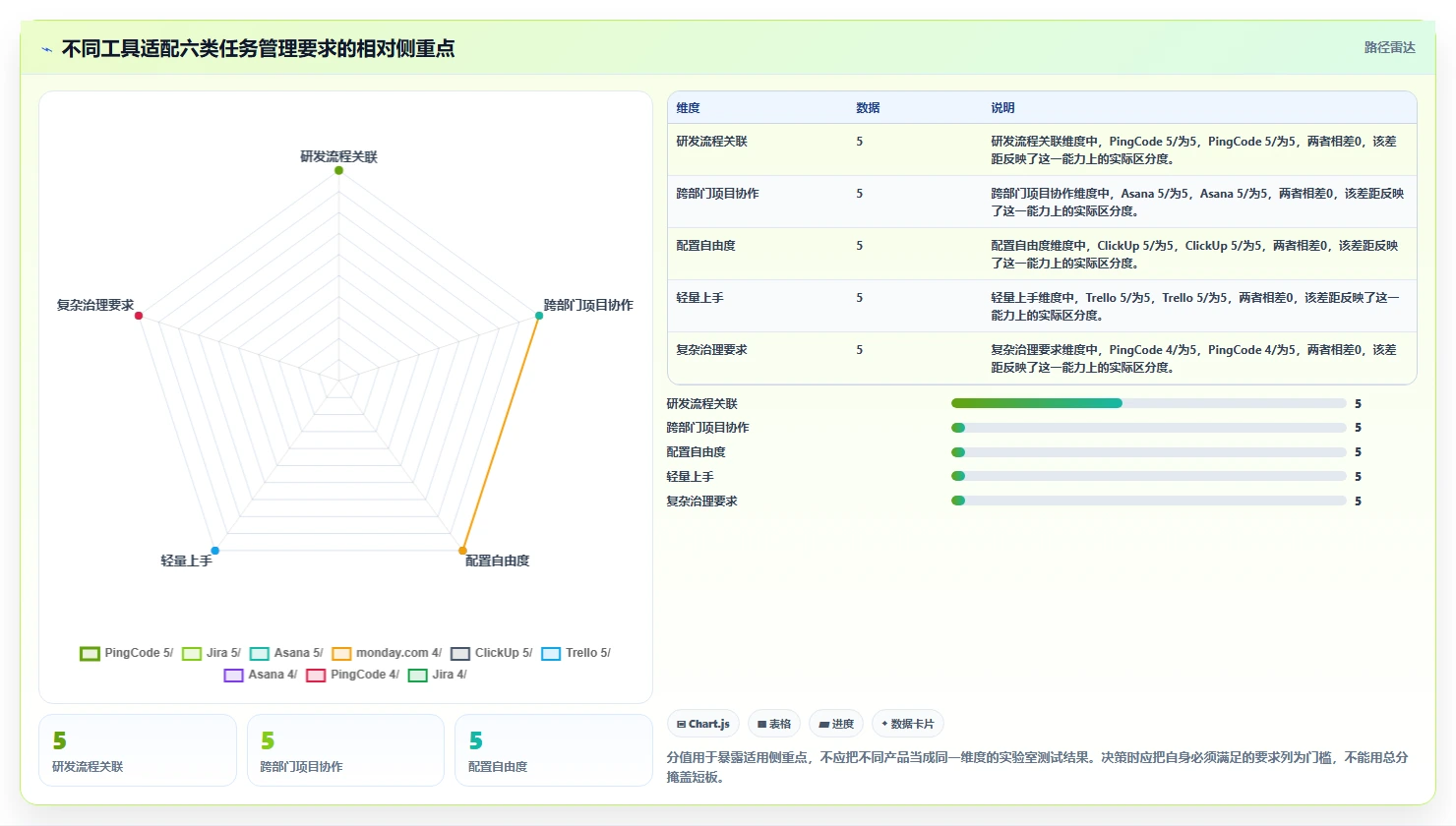Open the 跨部门项目协作 stat card
This screenshot has width=1456, height=826.
tap(345, 750)
